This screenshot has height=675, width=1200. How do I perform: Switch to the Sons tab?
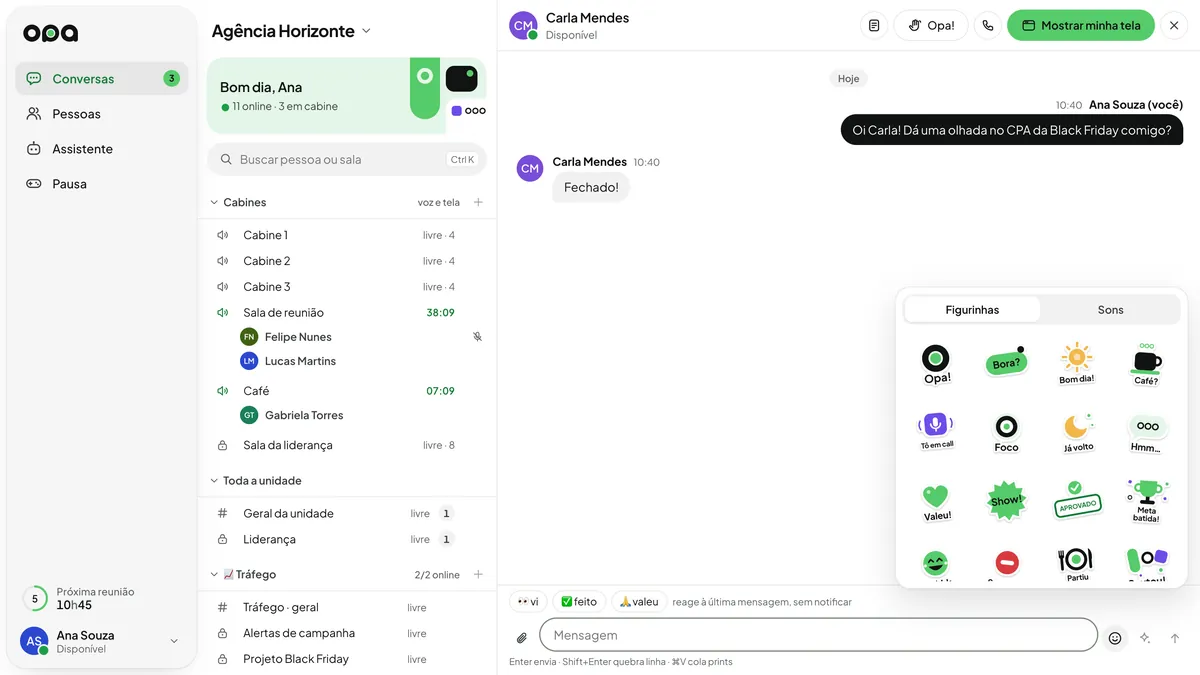coord(1110,310)
